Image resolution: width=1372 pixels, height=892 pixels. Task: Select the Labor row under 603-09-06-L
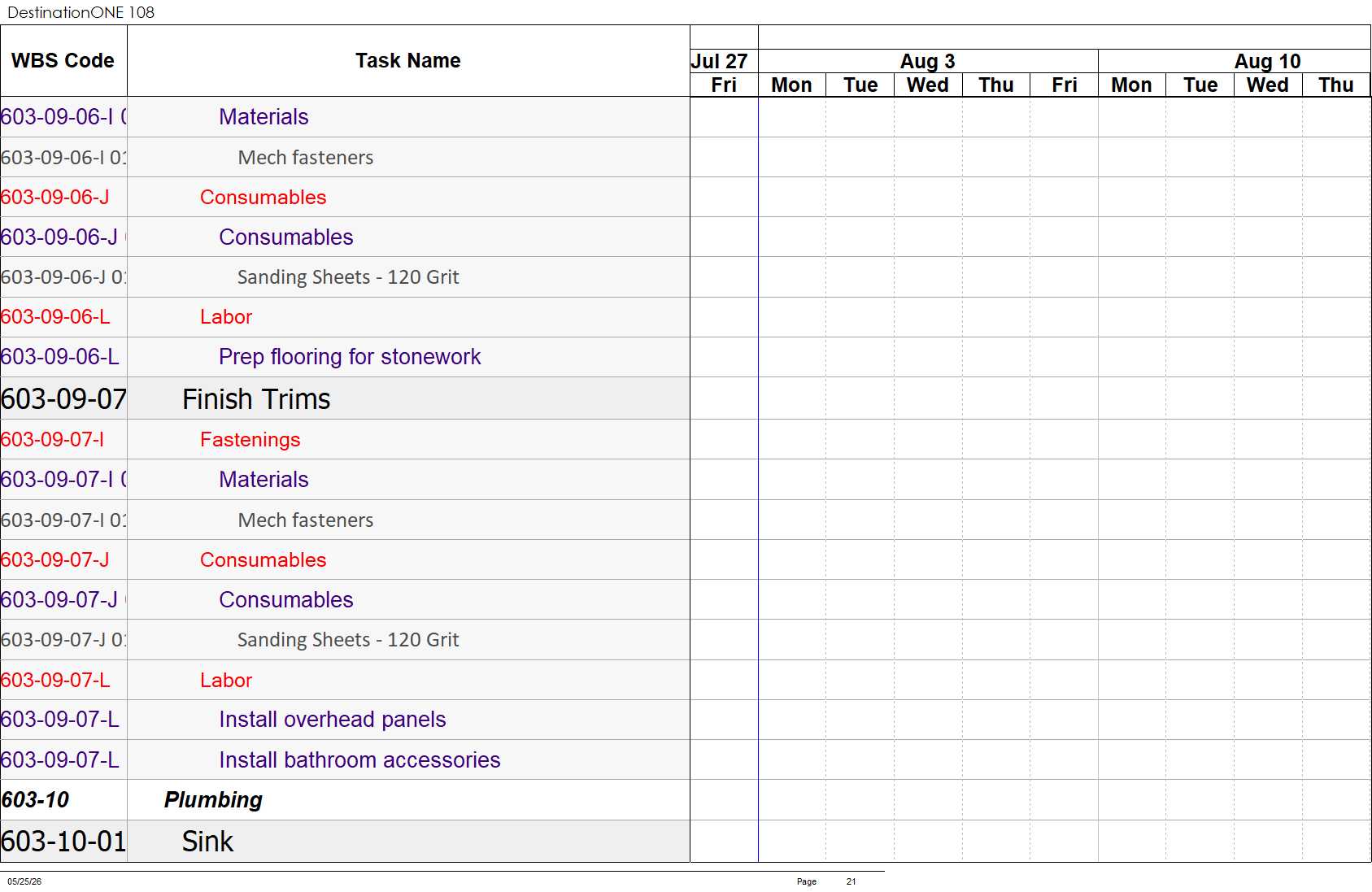point(226,317)
